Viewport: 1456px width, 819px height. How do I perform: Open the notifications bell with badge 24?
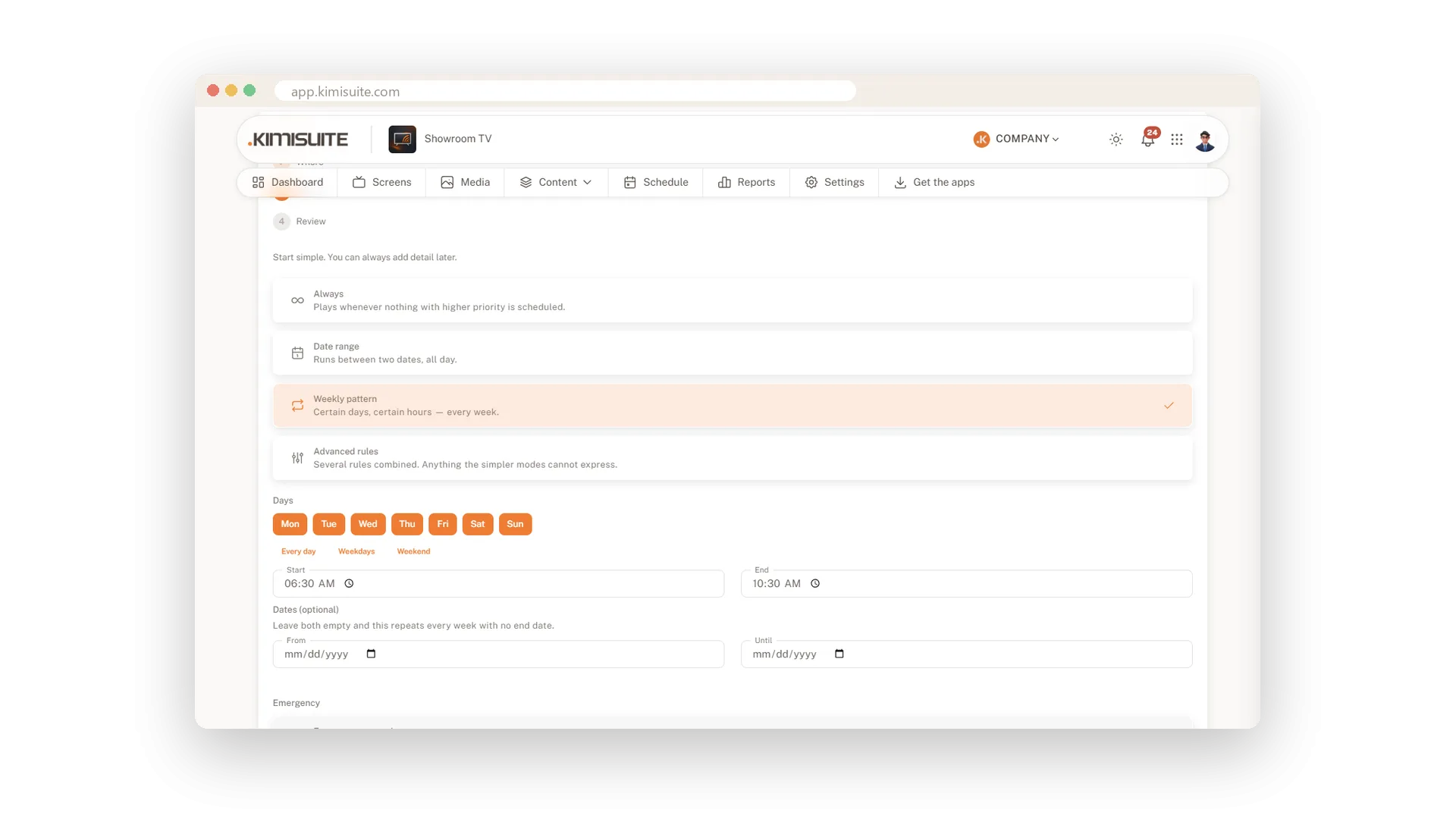pos(1148,139)
